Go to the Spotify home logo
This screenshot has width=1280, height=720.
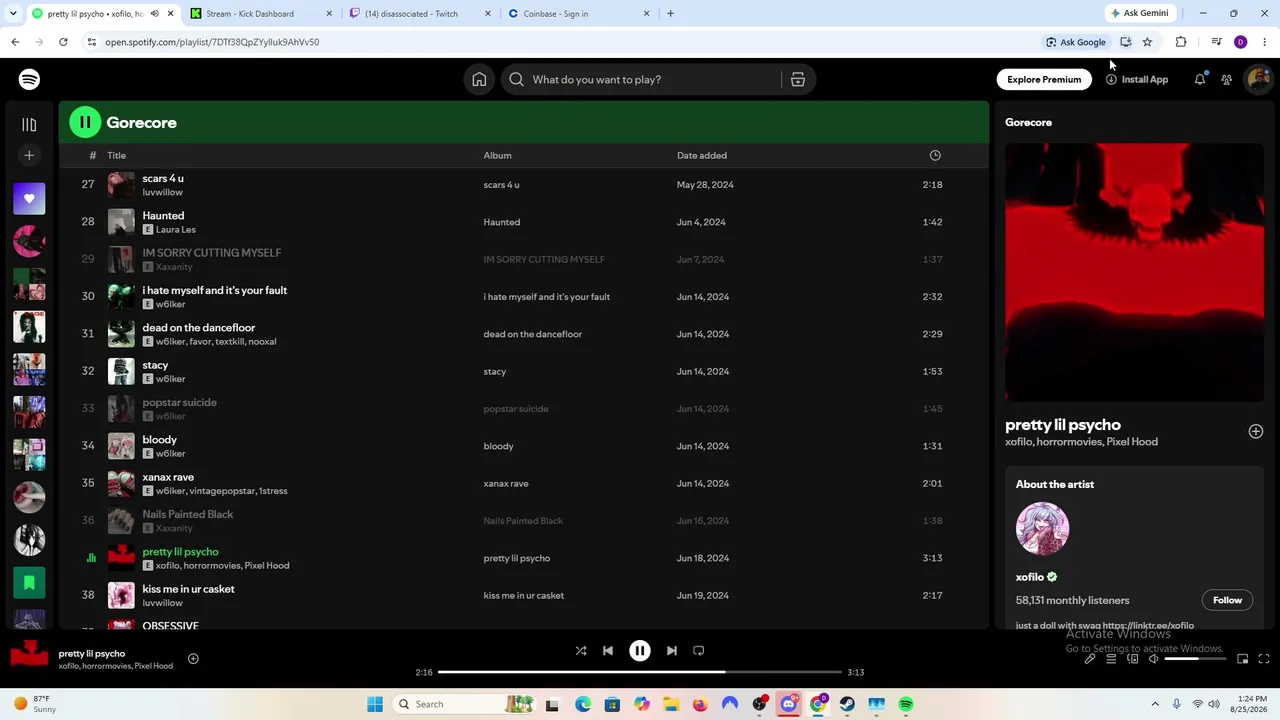click(29, 80)
